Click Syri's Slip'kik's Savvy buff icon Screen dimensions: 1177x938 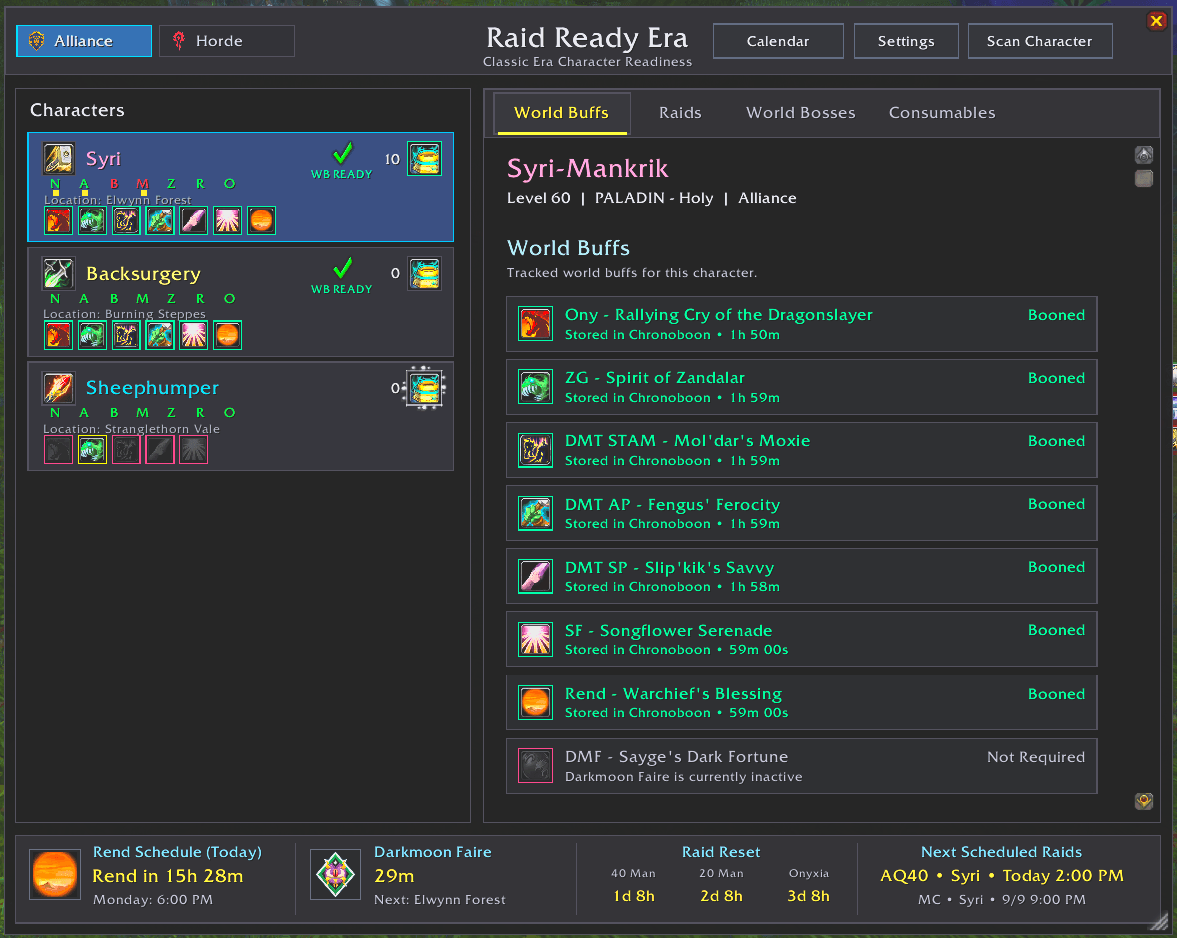click(194, 221)
